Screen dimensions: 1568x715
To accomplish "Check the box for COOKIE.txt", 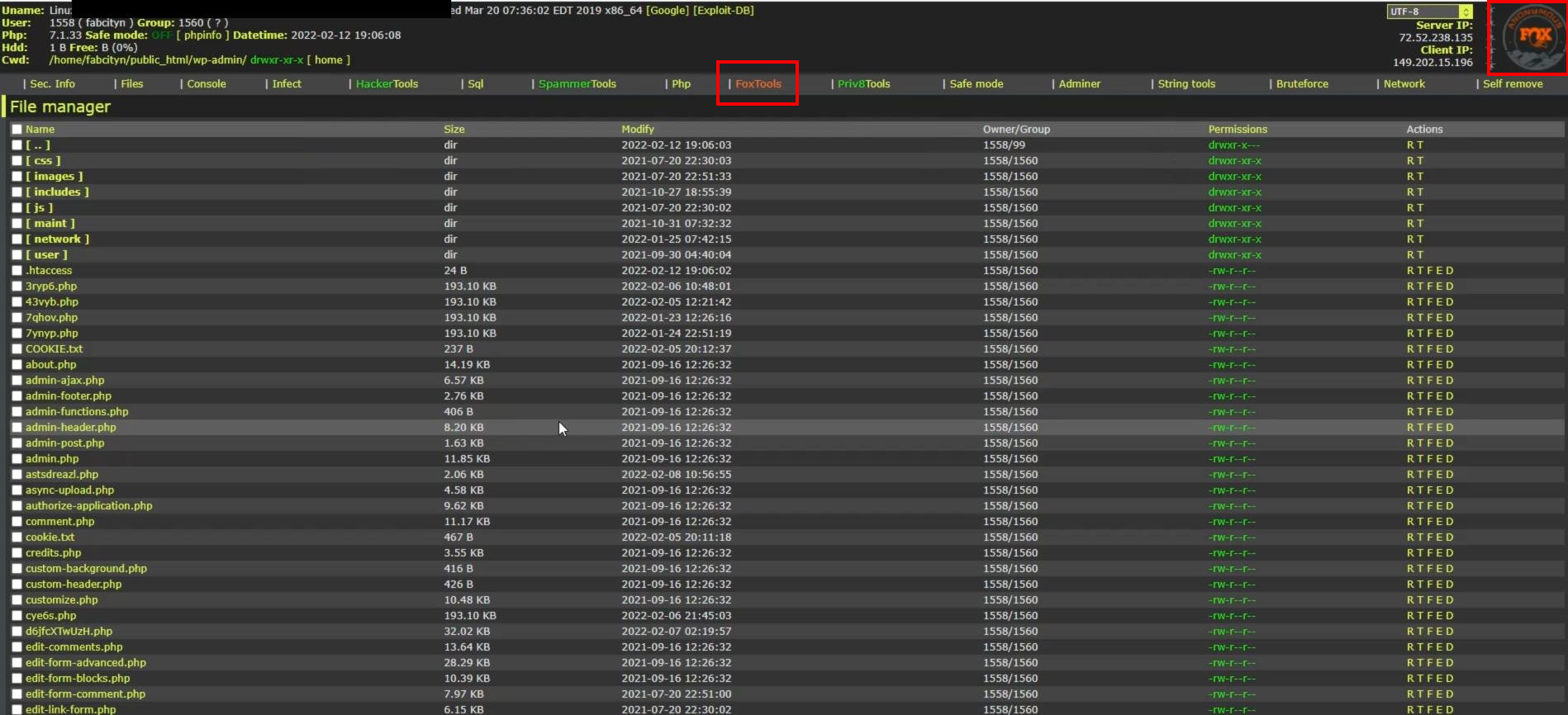I will (17, 348).
